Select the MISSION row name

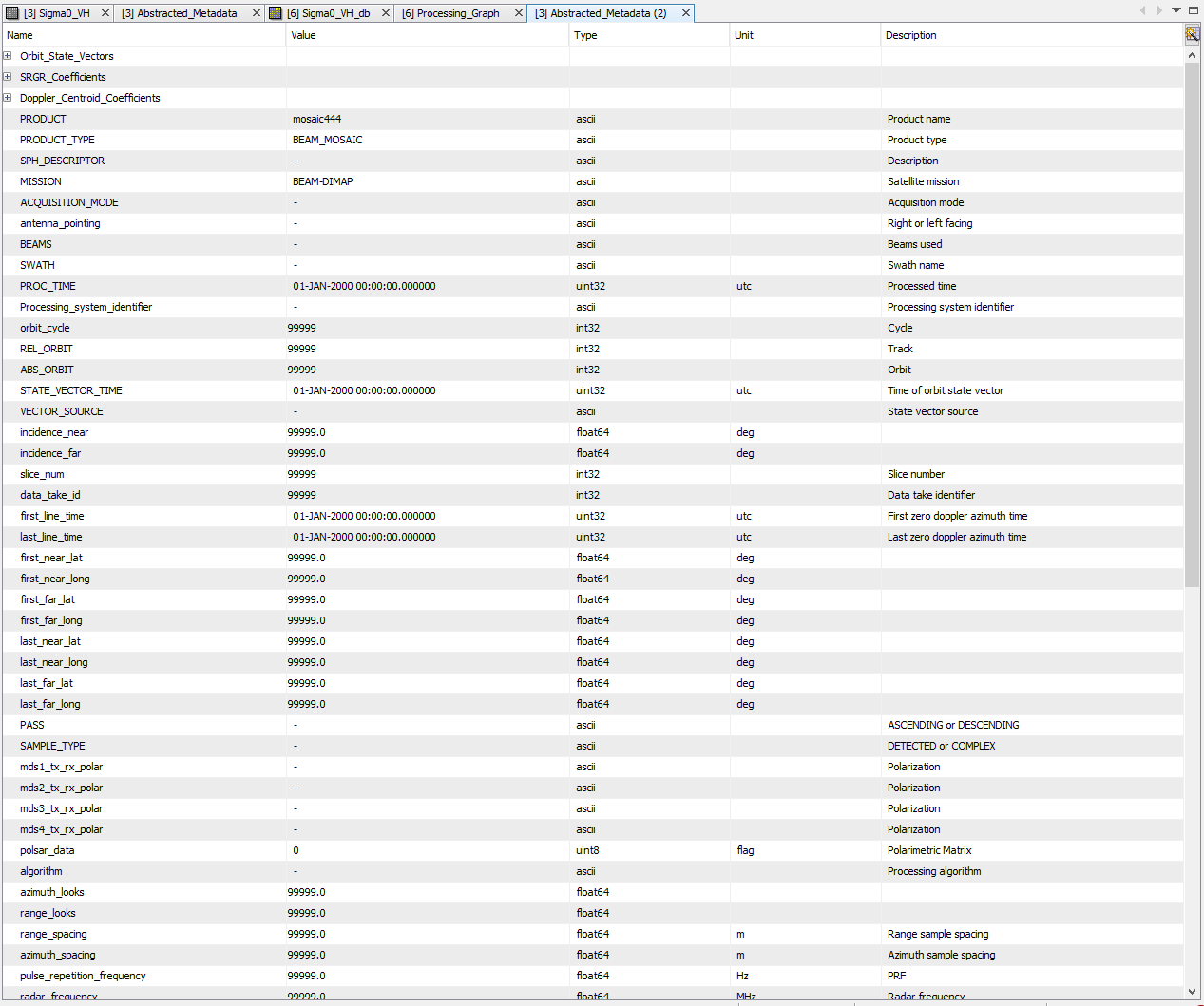pyautogui.click(x=41, y=181)
